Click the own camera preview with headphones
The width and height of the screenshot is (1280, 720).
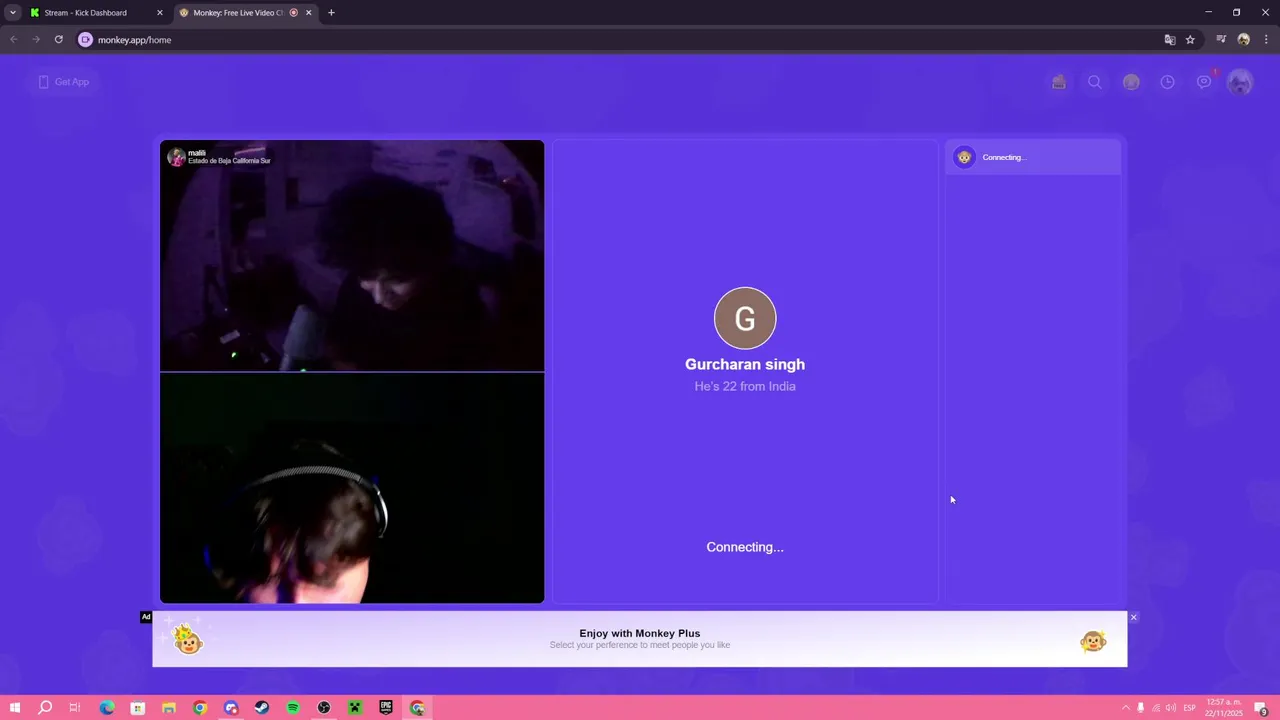(352, 488)
